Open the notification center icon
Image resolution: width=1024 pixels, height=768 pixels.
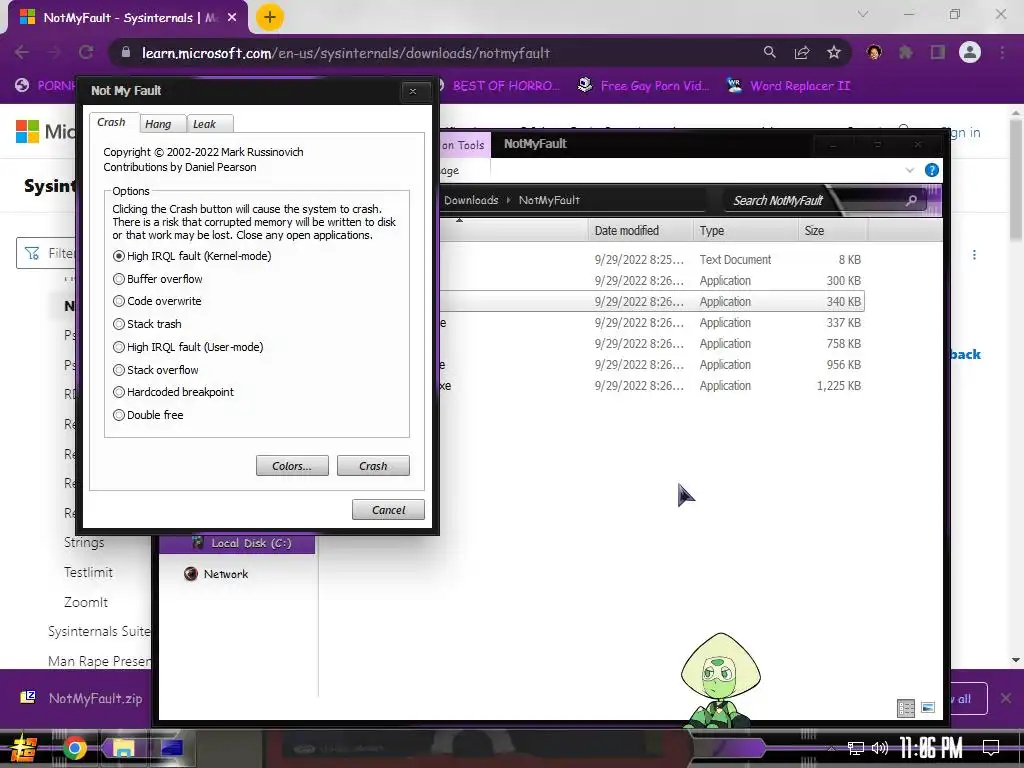[x=991, y=748]
